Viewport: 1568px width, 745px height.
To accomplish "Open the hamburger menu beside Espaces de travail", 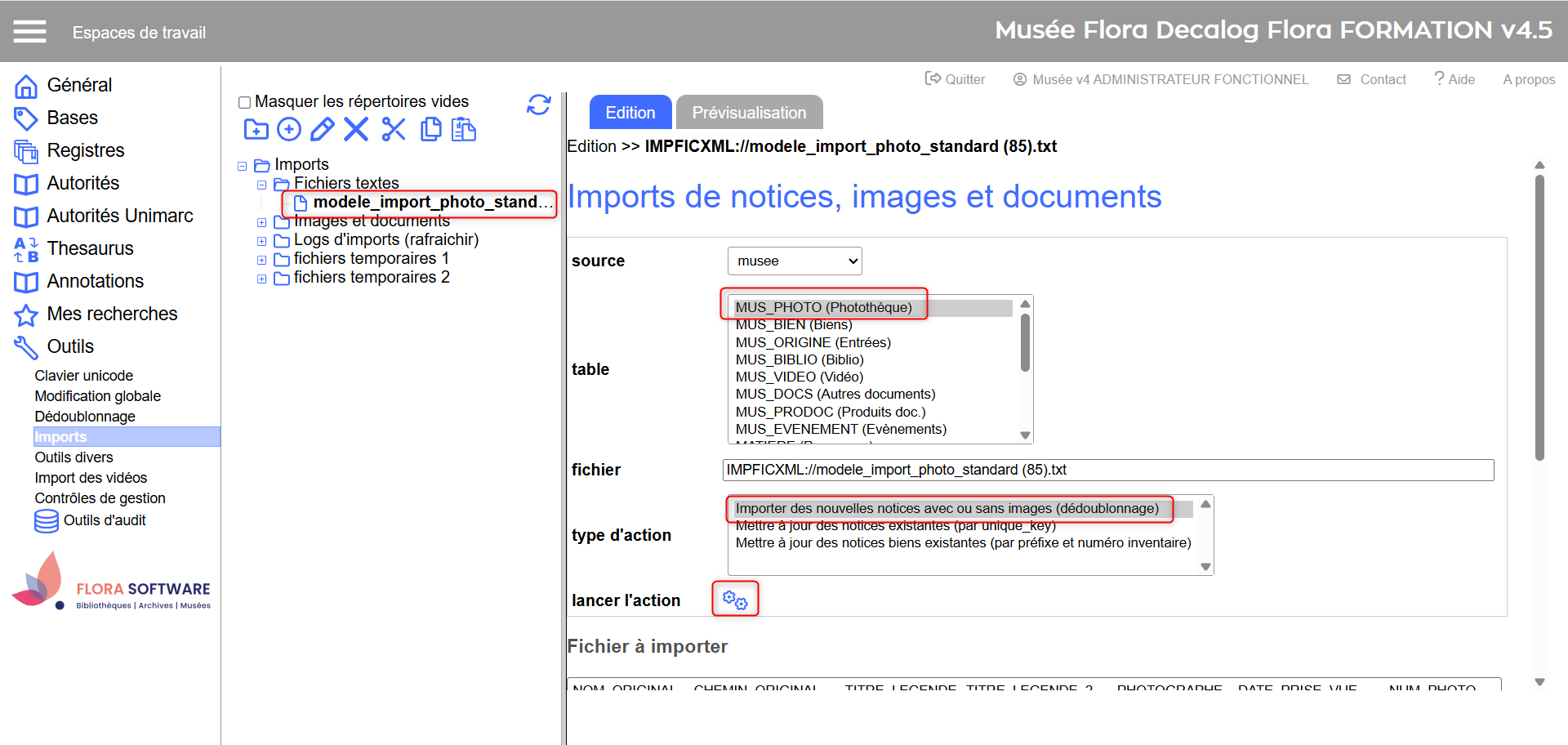I will [29, 32].
